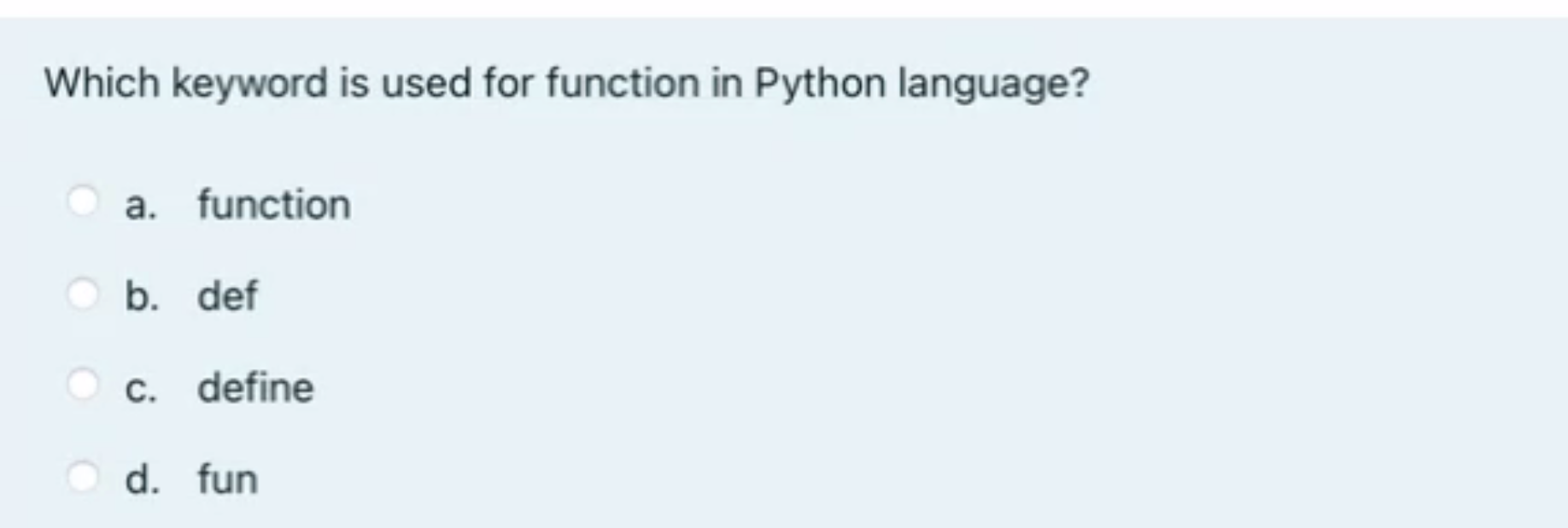Click the word 'Python' in the question
1568x528 pixels.
pyautogui.click(x=820, y=85)
